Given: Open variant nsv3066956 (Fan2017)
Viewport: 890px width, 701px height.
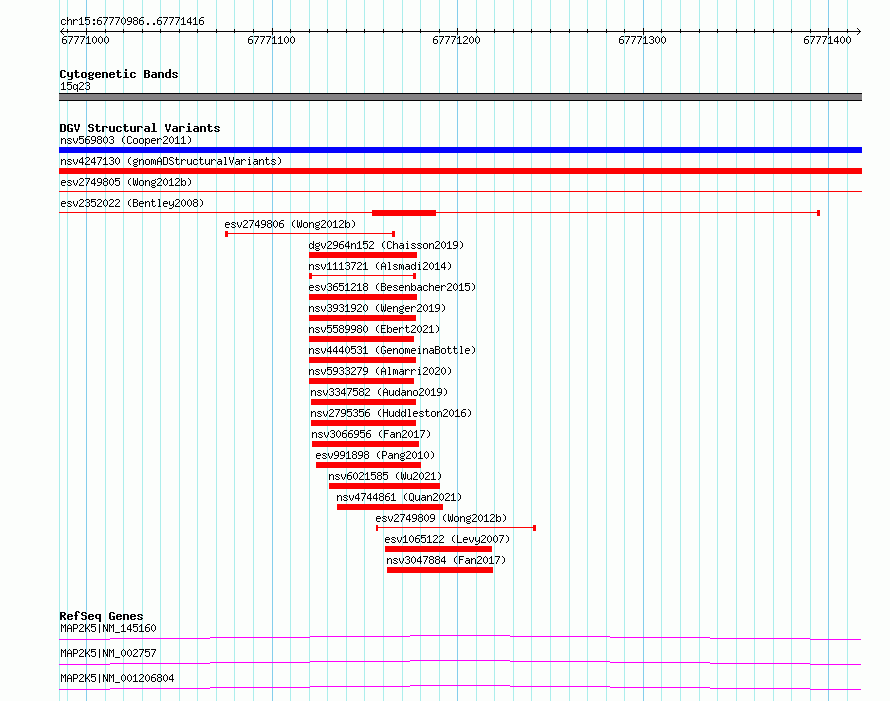Looking at the screenshot, I should [x=371, y=434].
